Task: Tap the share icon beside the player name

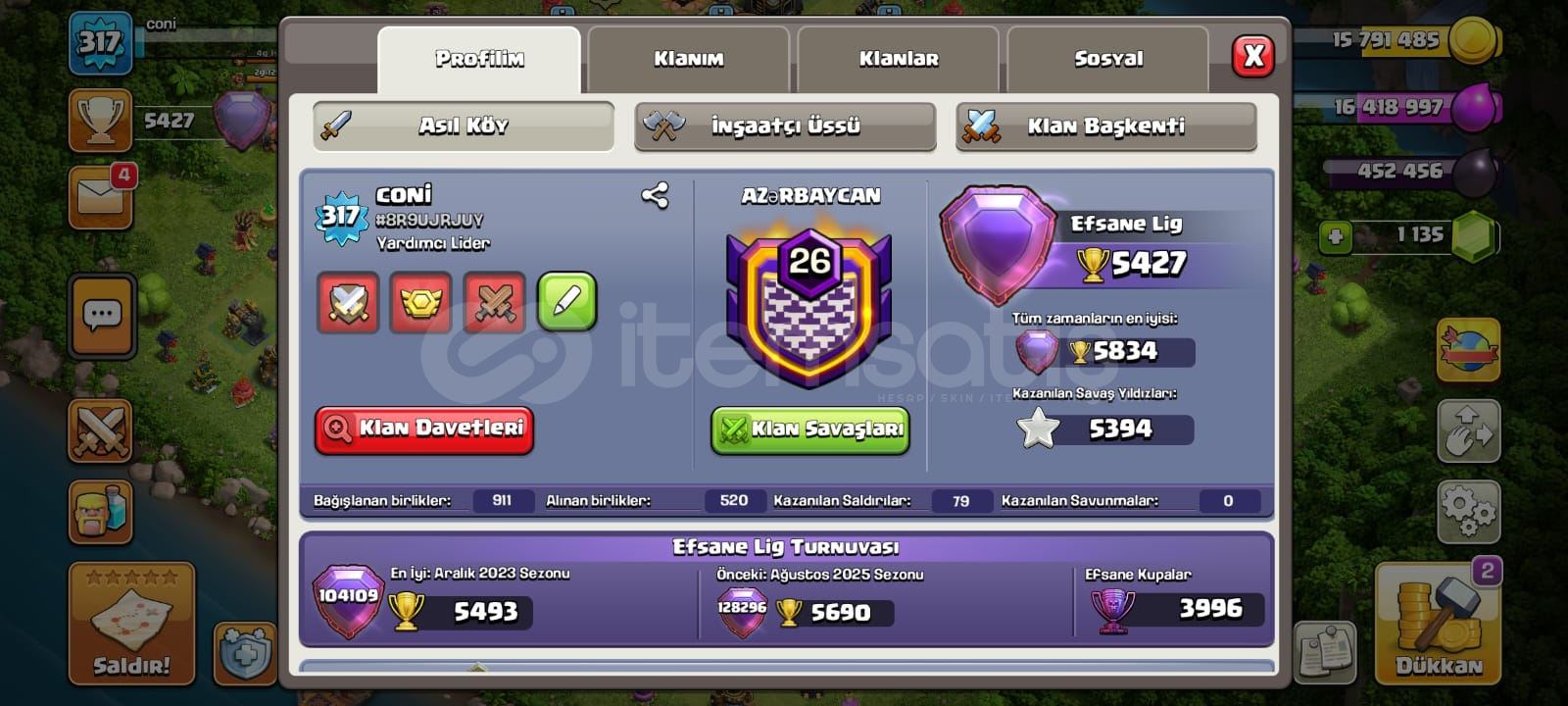Action: point(655,196)
